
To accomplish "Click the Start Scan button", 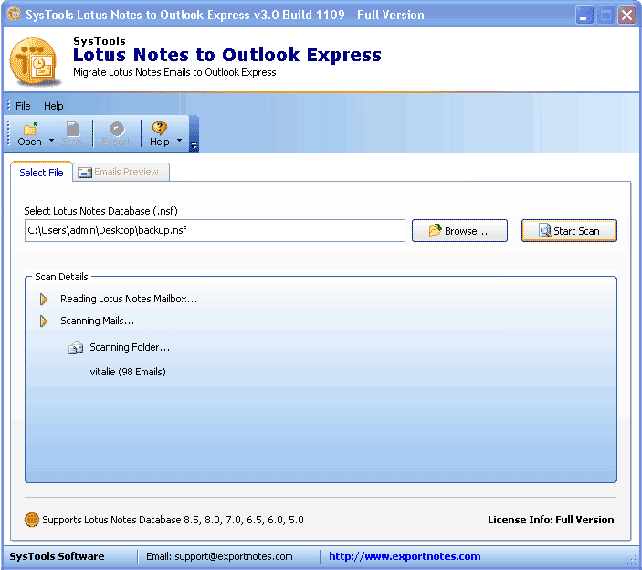I will tap(569, 231).
